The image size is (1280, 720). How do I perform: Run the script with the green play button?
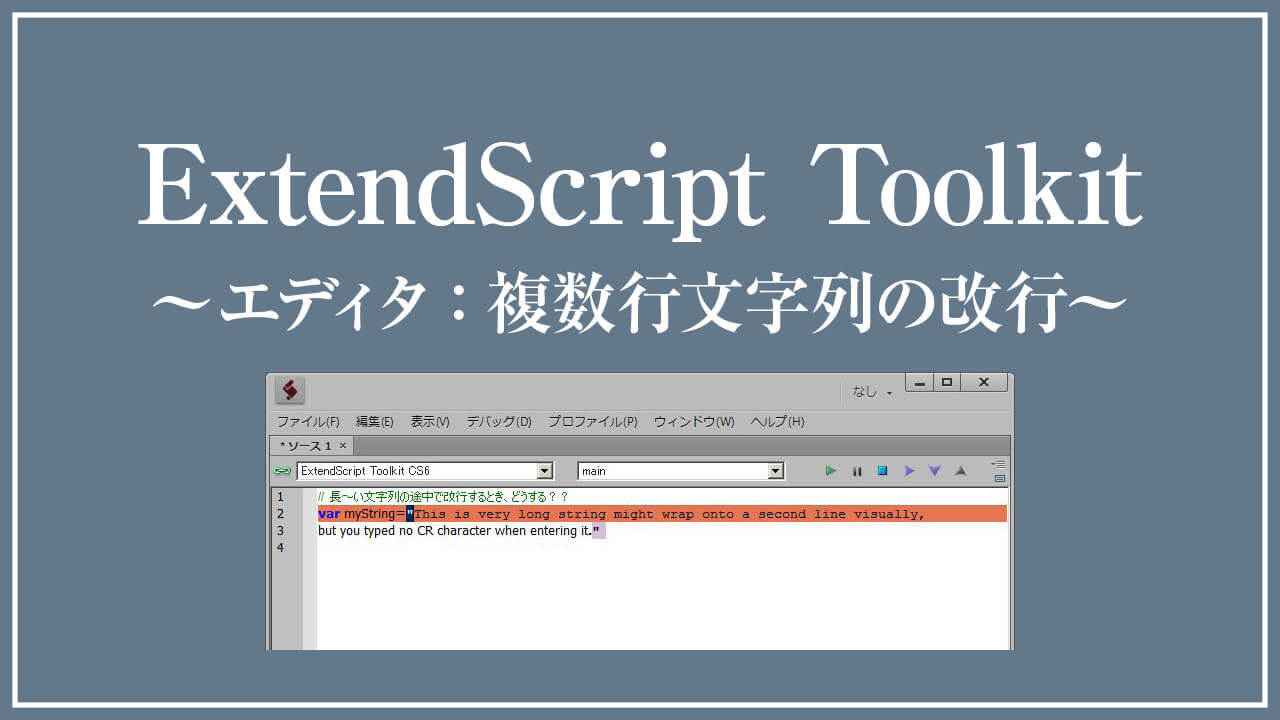point(830,470)
